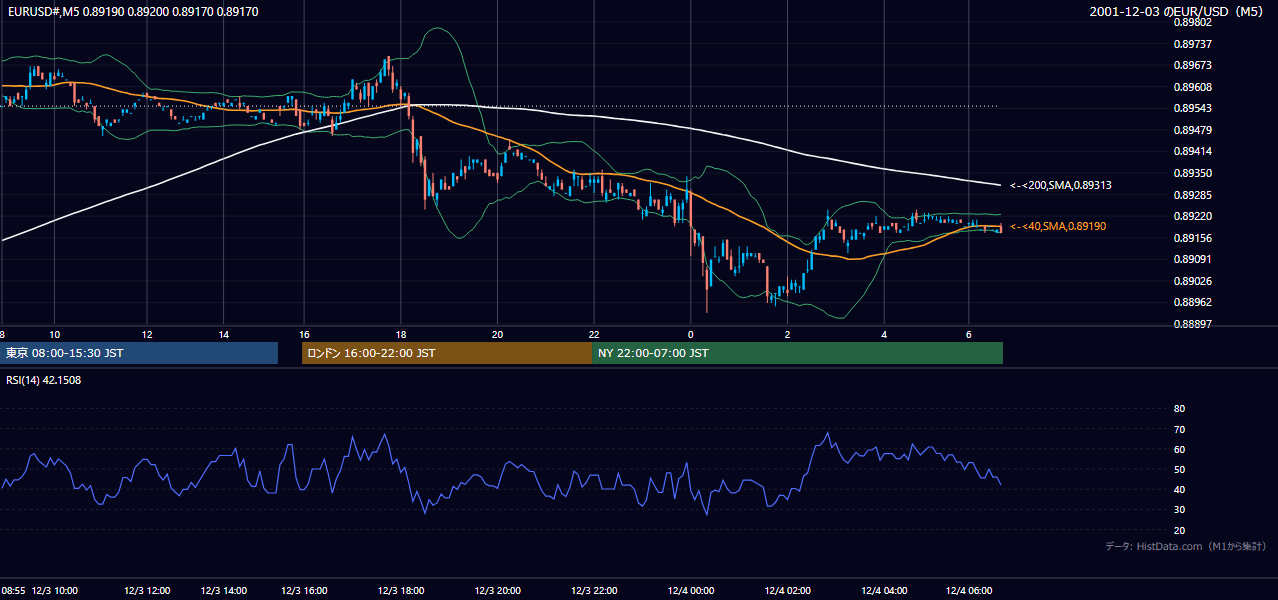1278x600 pixels.
Task: Click the RSI 70 level label
Action: pyautogui.click(x=1179, y=430)
